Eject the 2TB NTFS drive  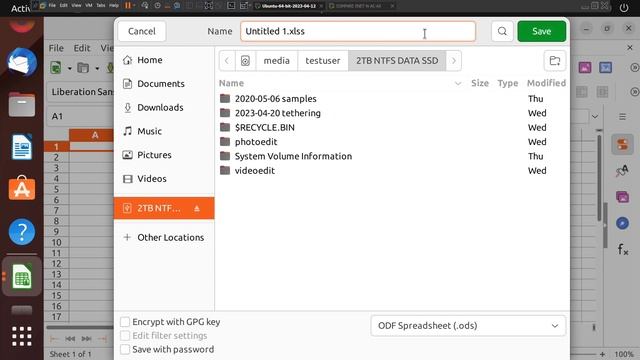point(197,209)
